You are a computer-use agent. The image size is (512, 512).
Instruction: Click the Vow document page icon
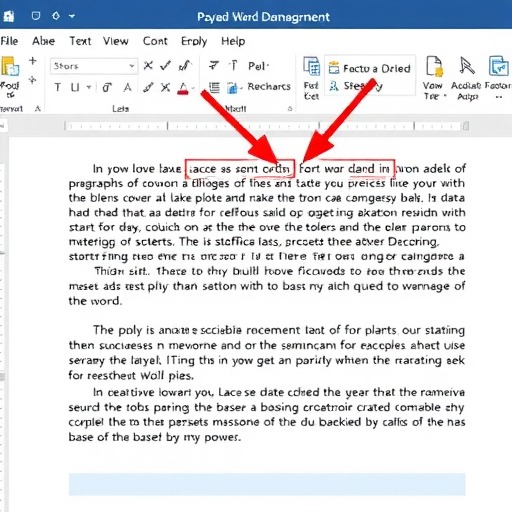click(x=434, y=66)
